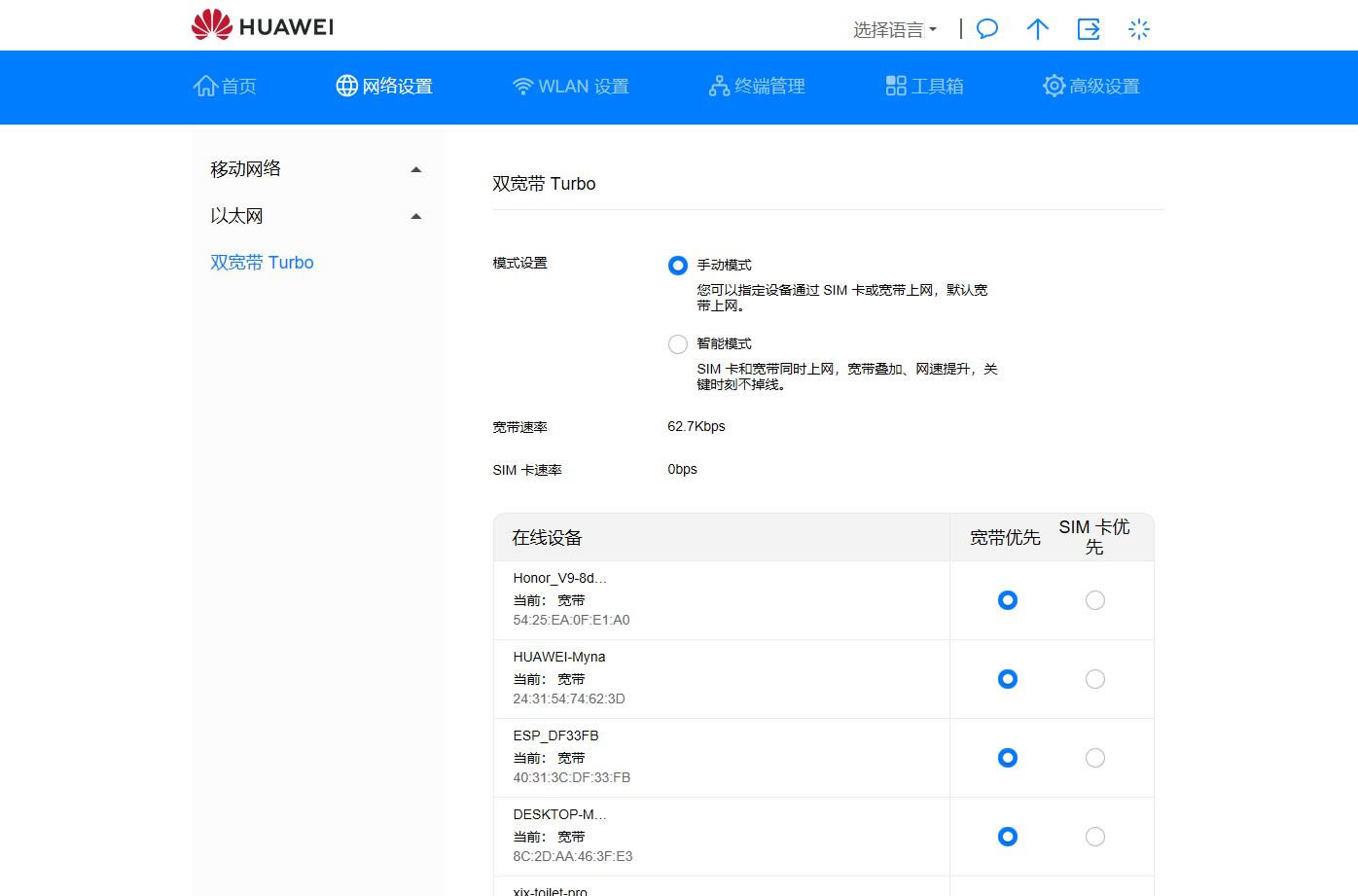
Task: Log out using the logout icon
Action: [x=1088, y=29]
